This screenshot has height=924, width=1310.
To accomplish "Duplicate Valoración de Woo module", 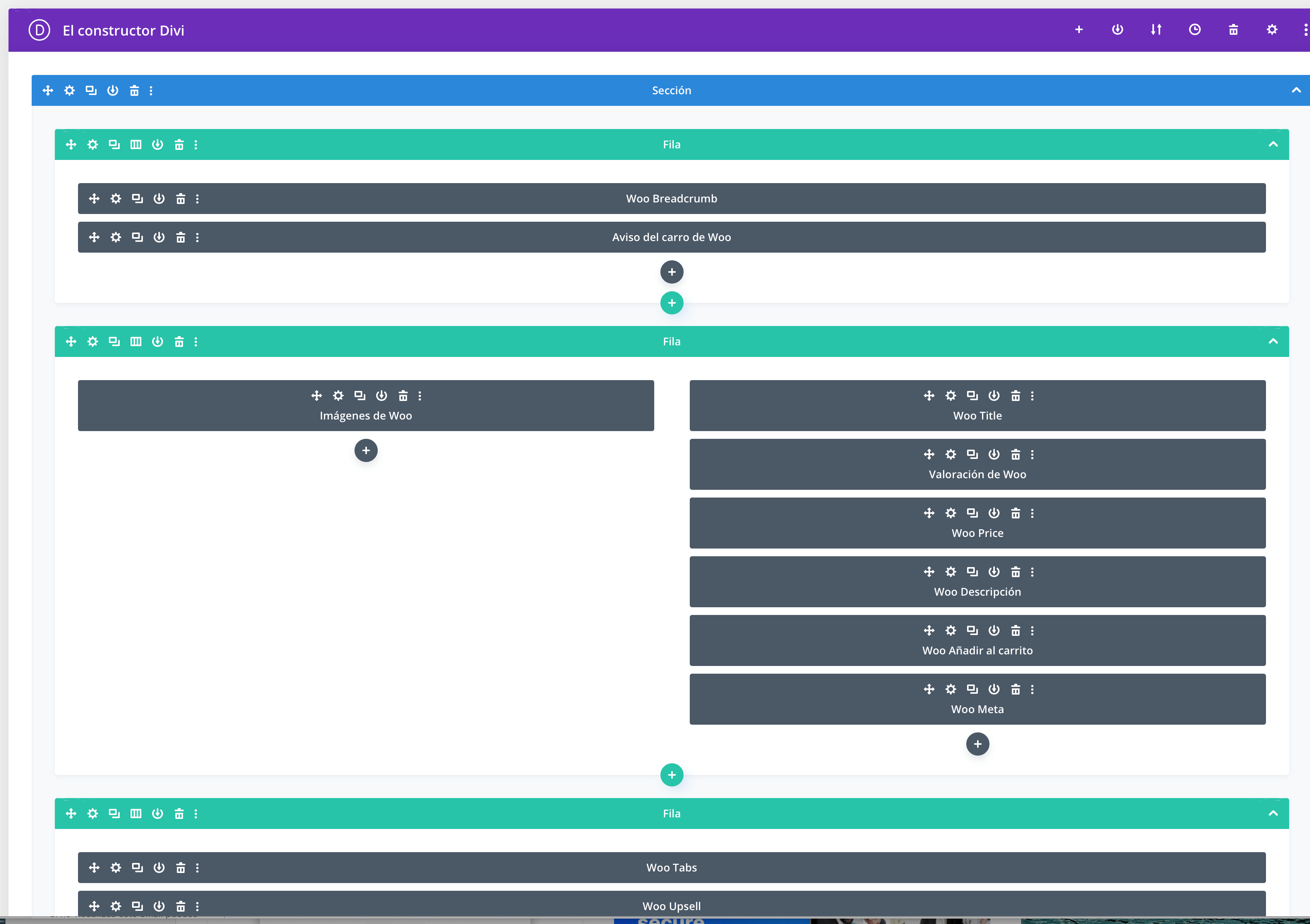I will (972, 454).
